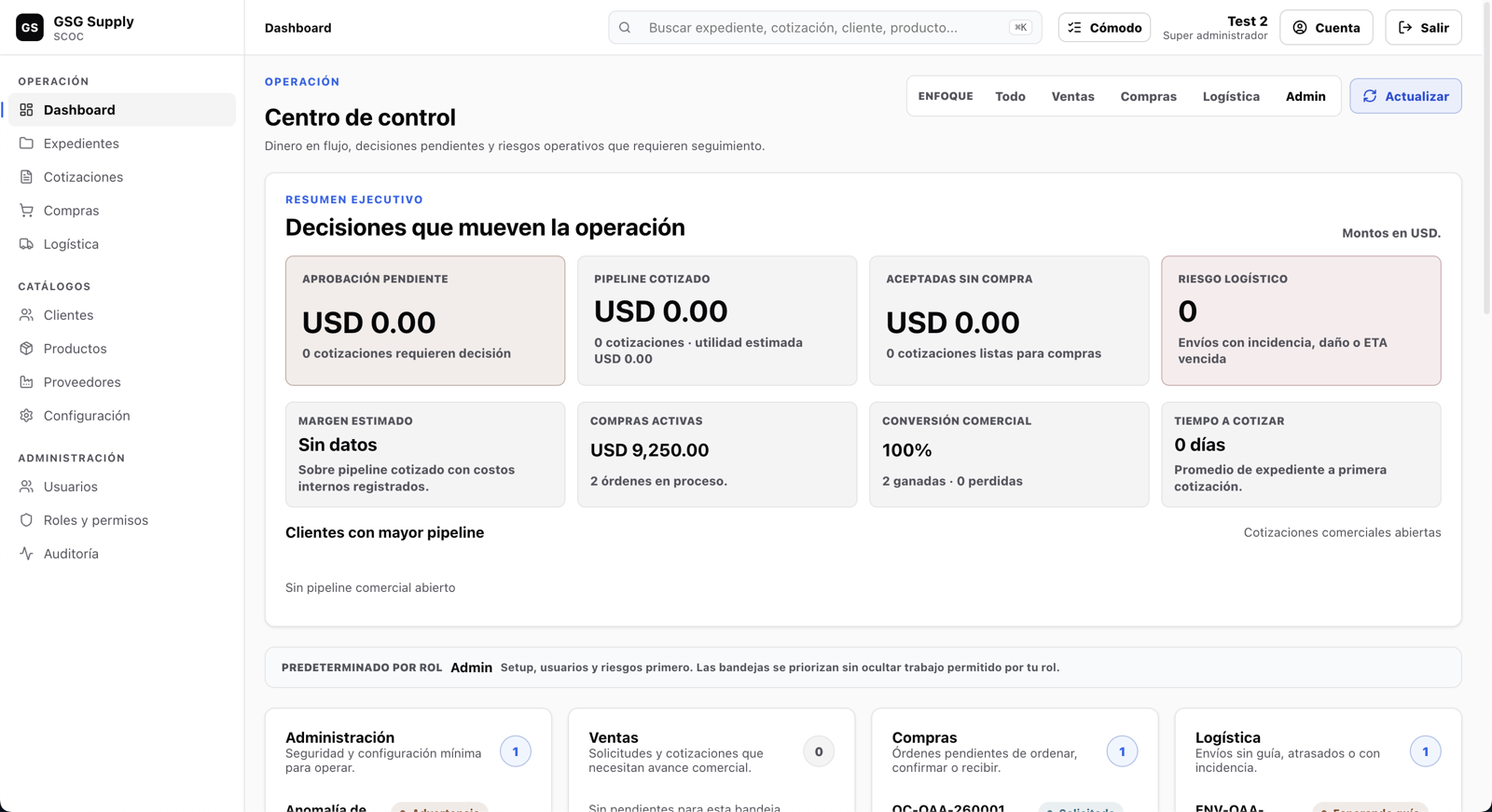Click the Usuarios people icon
The height and width of the screenshot is (812, 1492).
click(26, 487)
